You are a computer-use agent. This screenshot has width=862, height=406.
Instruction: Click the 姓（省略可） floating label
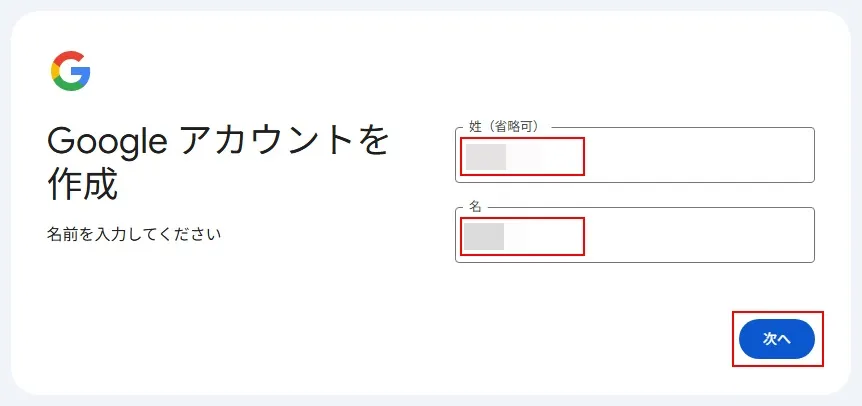[x=504, y=127]
